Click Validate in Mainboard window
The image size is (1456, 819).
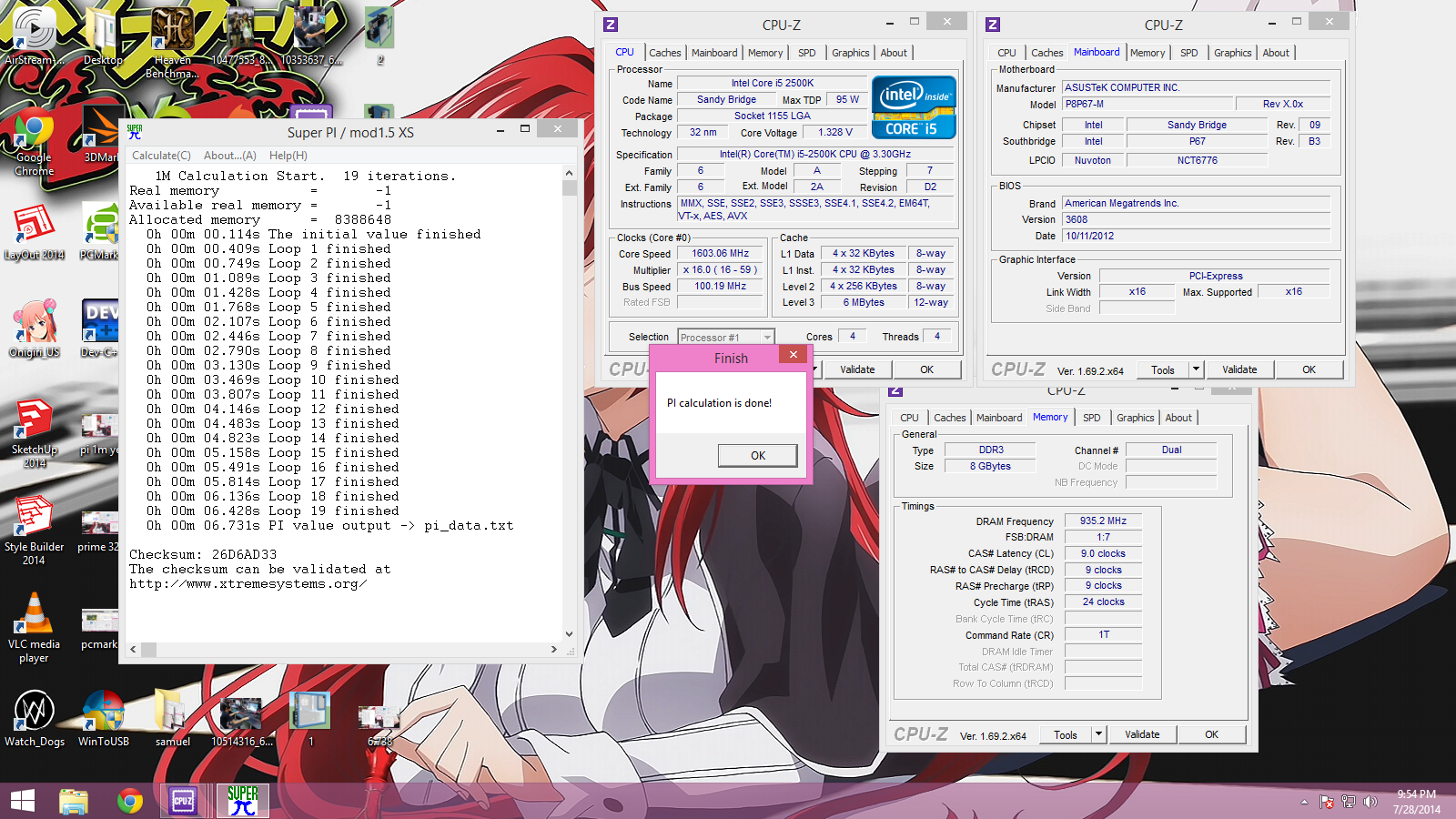pyautogui.click(x=1239, y=369)
